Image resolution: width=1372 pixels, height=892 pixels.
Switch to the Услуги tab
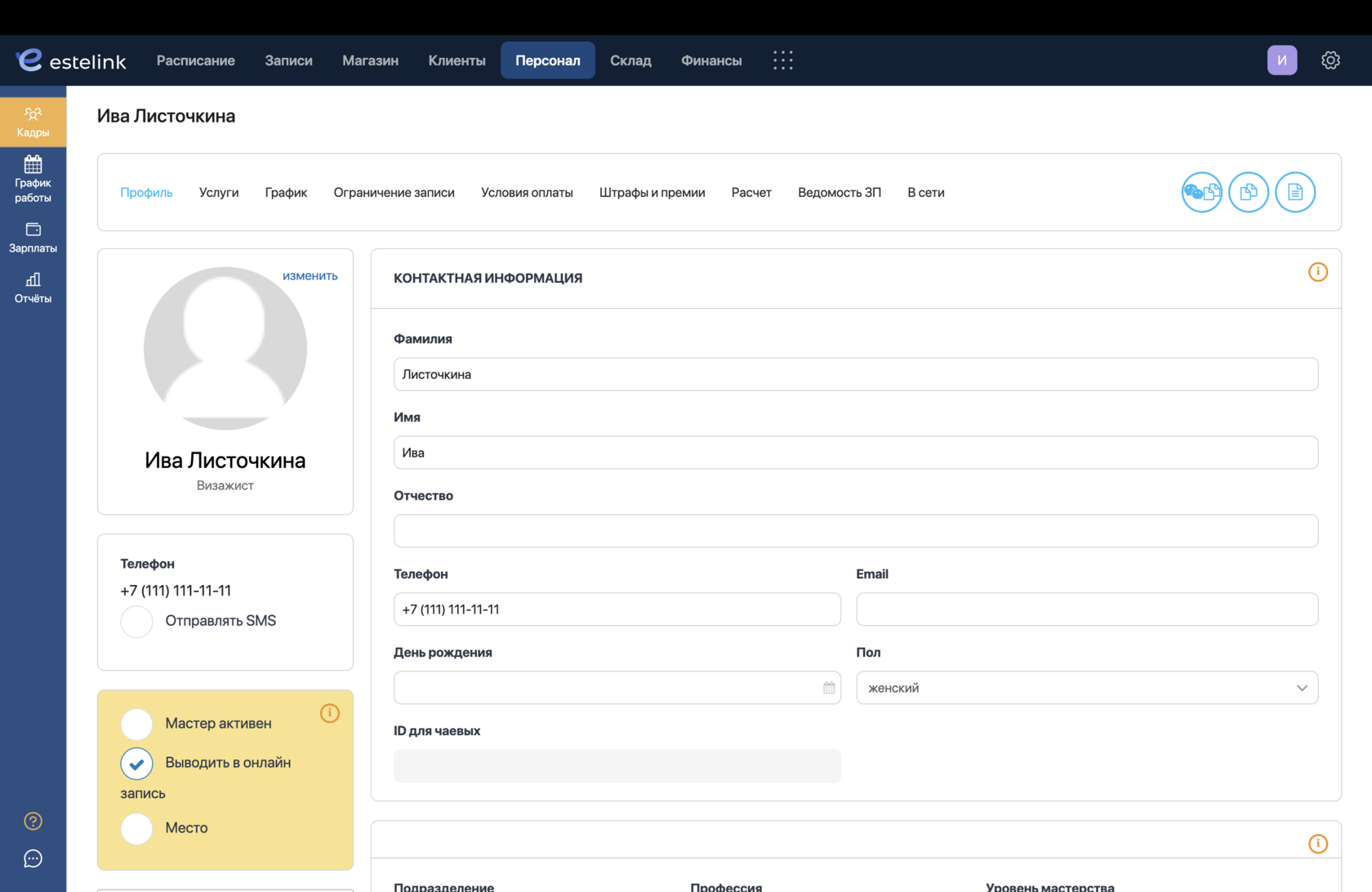point(219,193)
